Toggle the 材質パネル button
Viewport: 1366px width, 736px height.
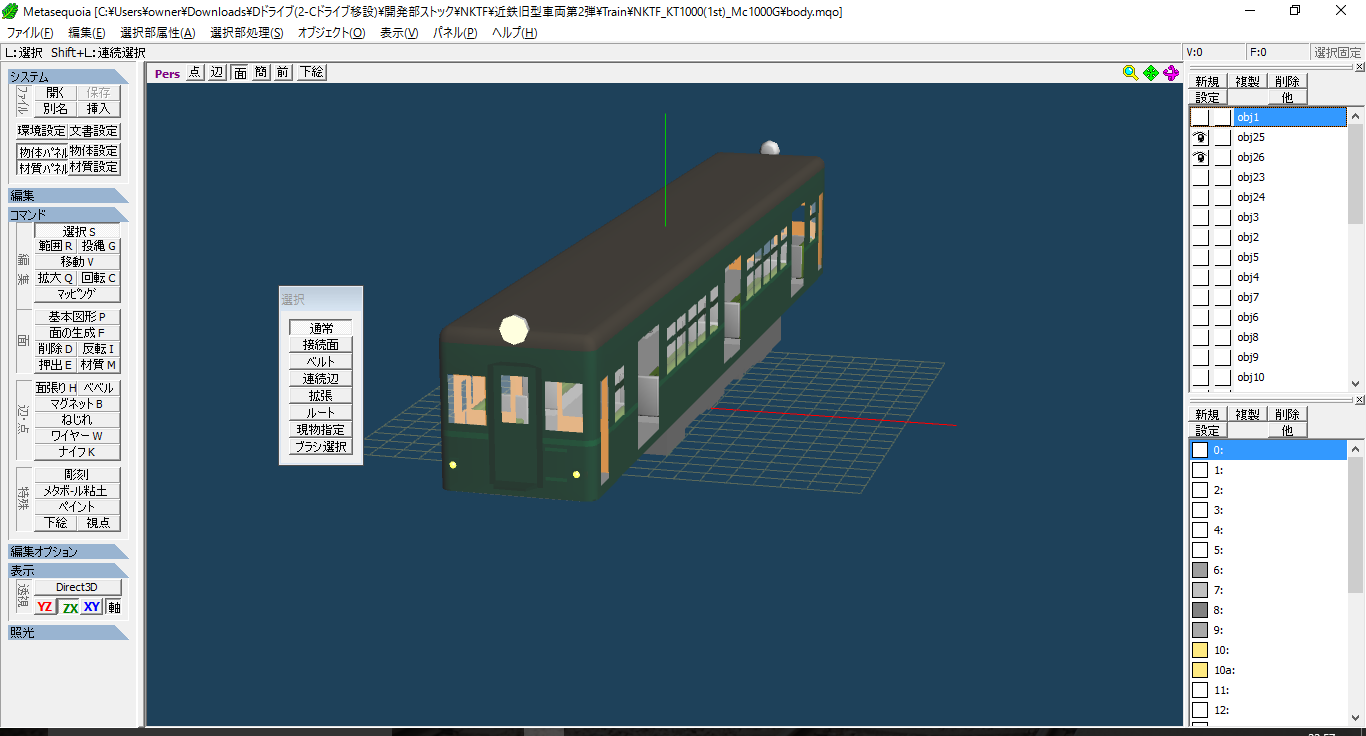click(x=42, y=168)
